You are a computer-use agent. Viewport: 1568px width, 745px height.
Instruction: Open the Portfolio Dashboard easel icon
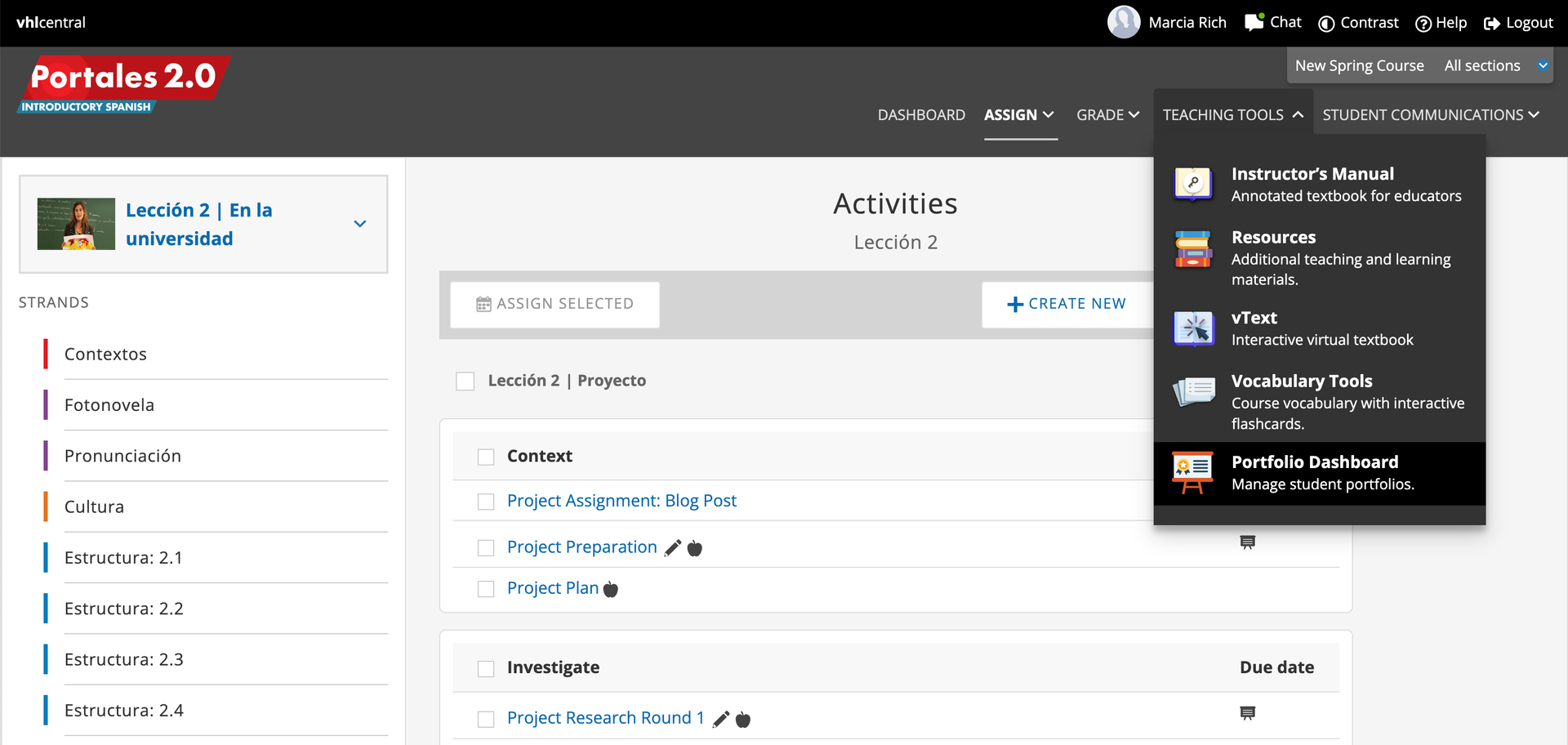coord(1192,472)
